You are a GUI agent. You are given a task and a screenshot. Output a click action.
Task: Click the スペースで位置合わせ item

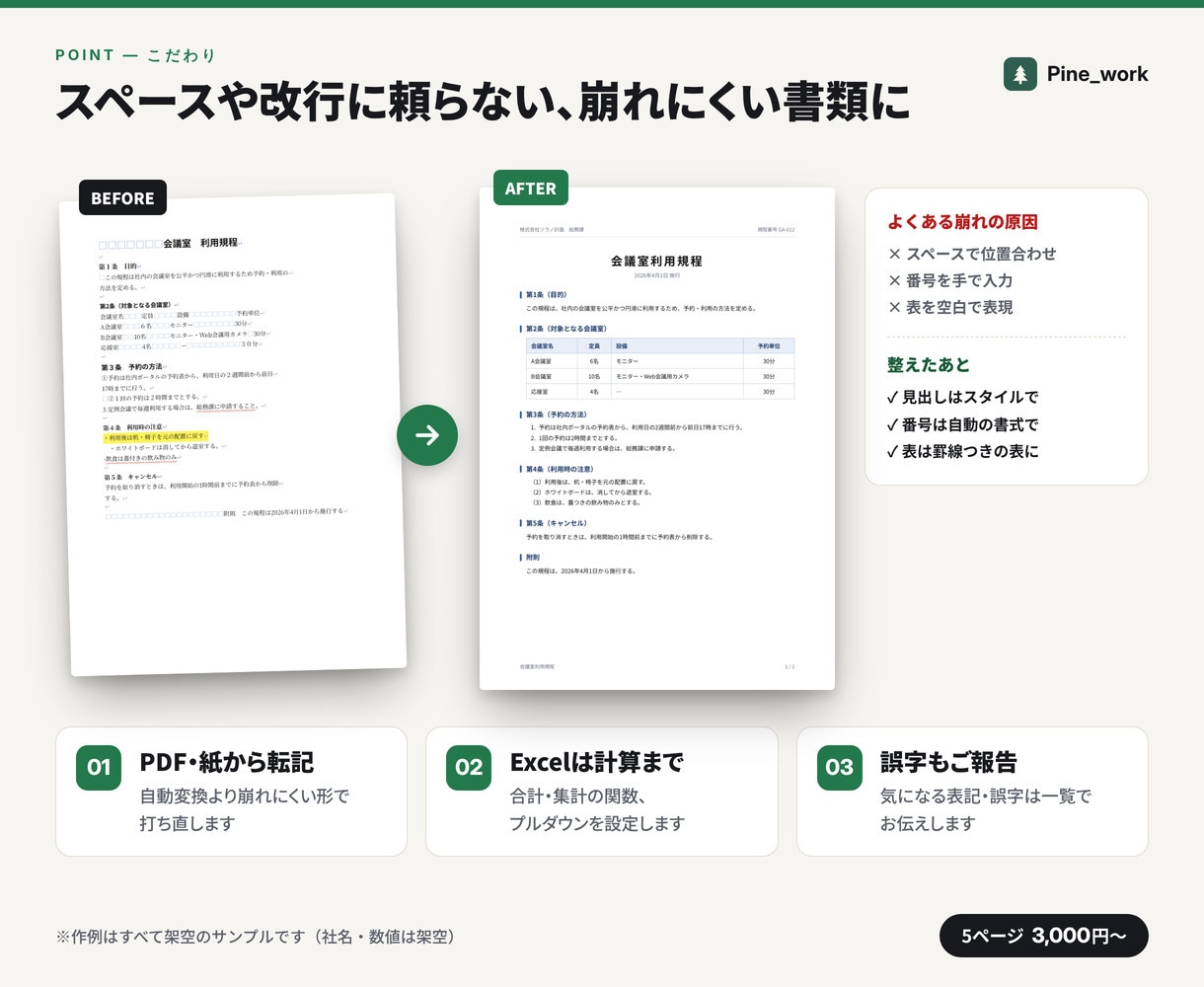click(972, 254)
